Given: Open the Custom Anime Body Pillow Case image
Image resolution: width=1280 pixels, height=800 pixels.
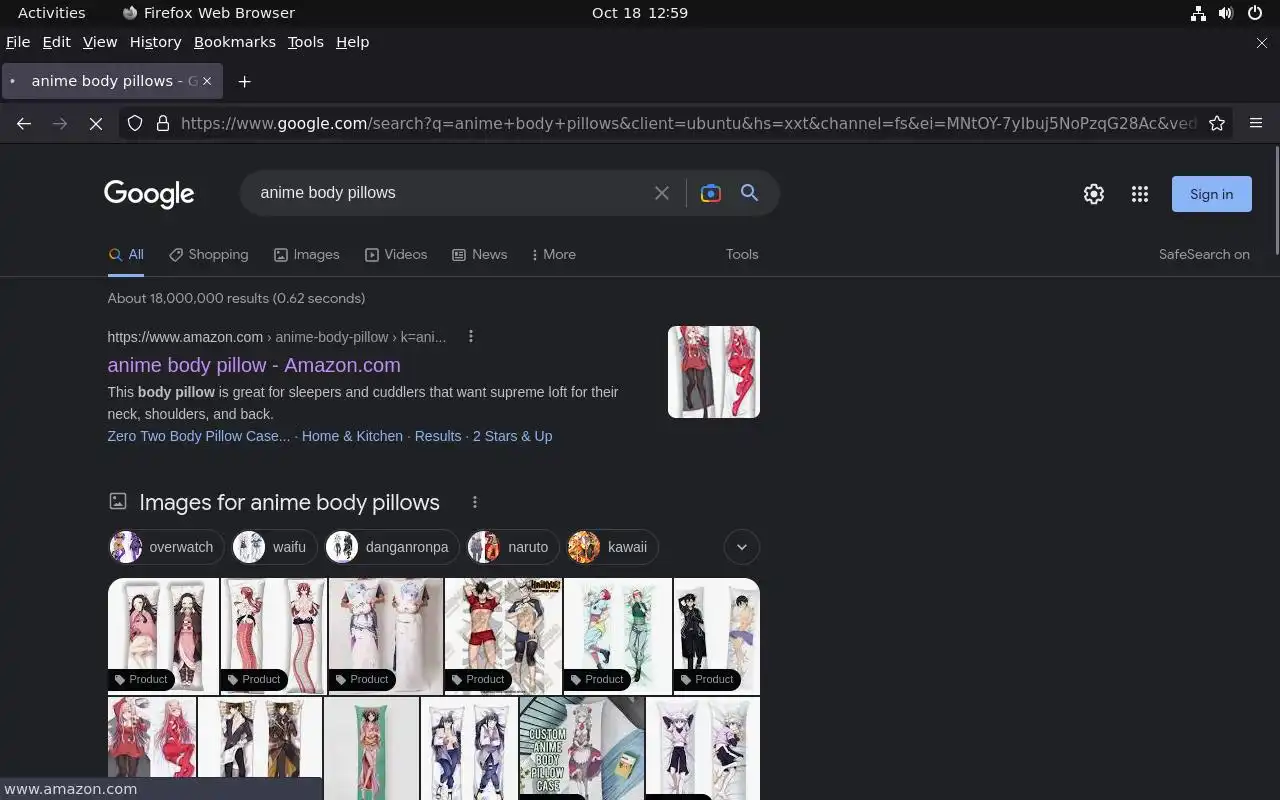Looking at the screenshot, I should click(x=582, y=748).
